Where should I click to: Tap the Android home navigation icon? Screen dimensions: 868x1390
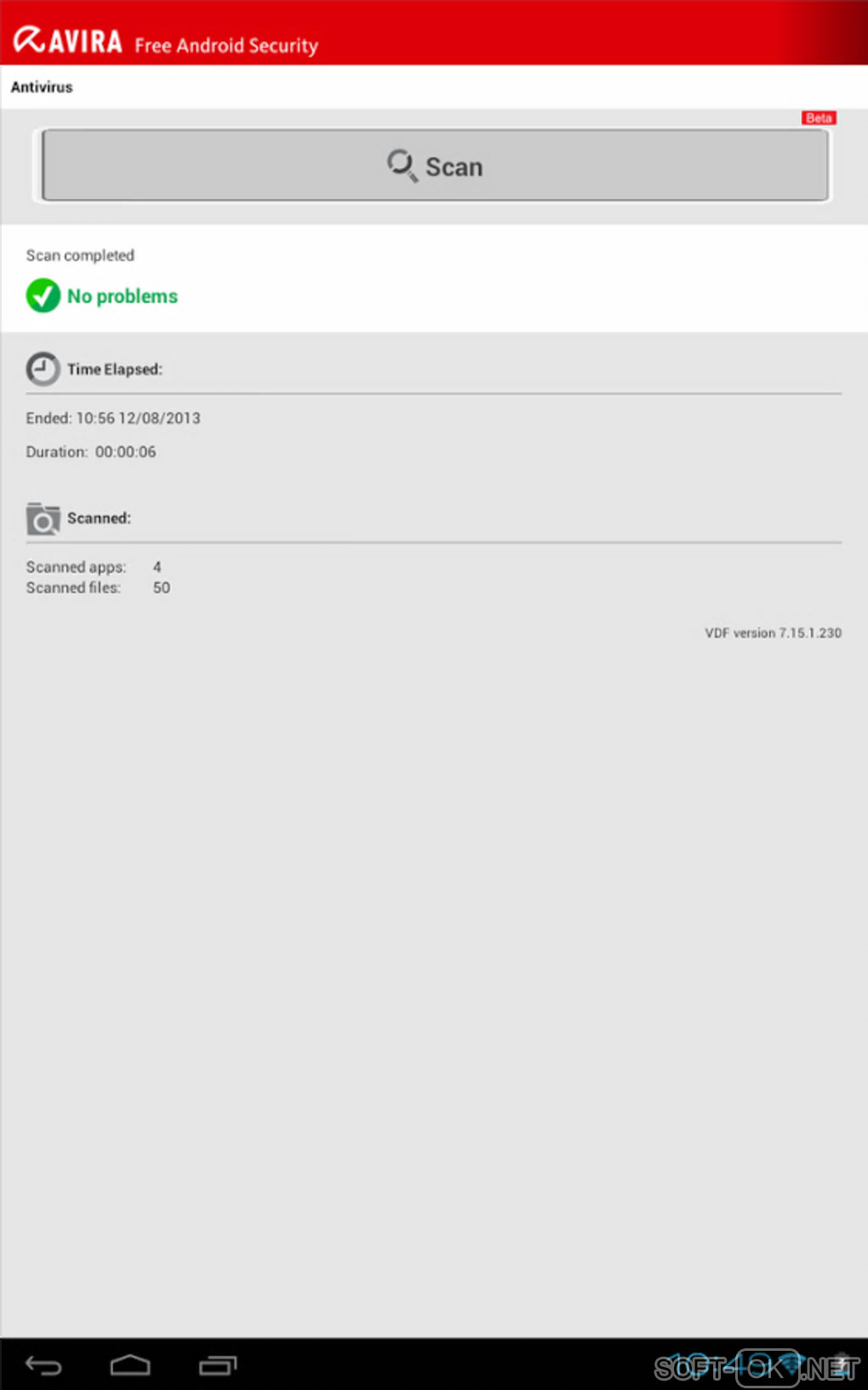[x=130, y=1365]
